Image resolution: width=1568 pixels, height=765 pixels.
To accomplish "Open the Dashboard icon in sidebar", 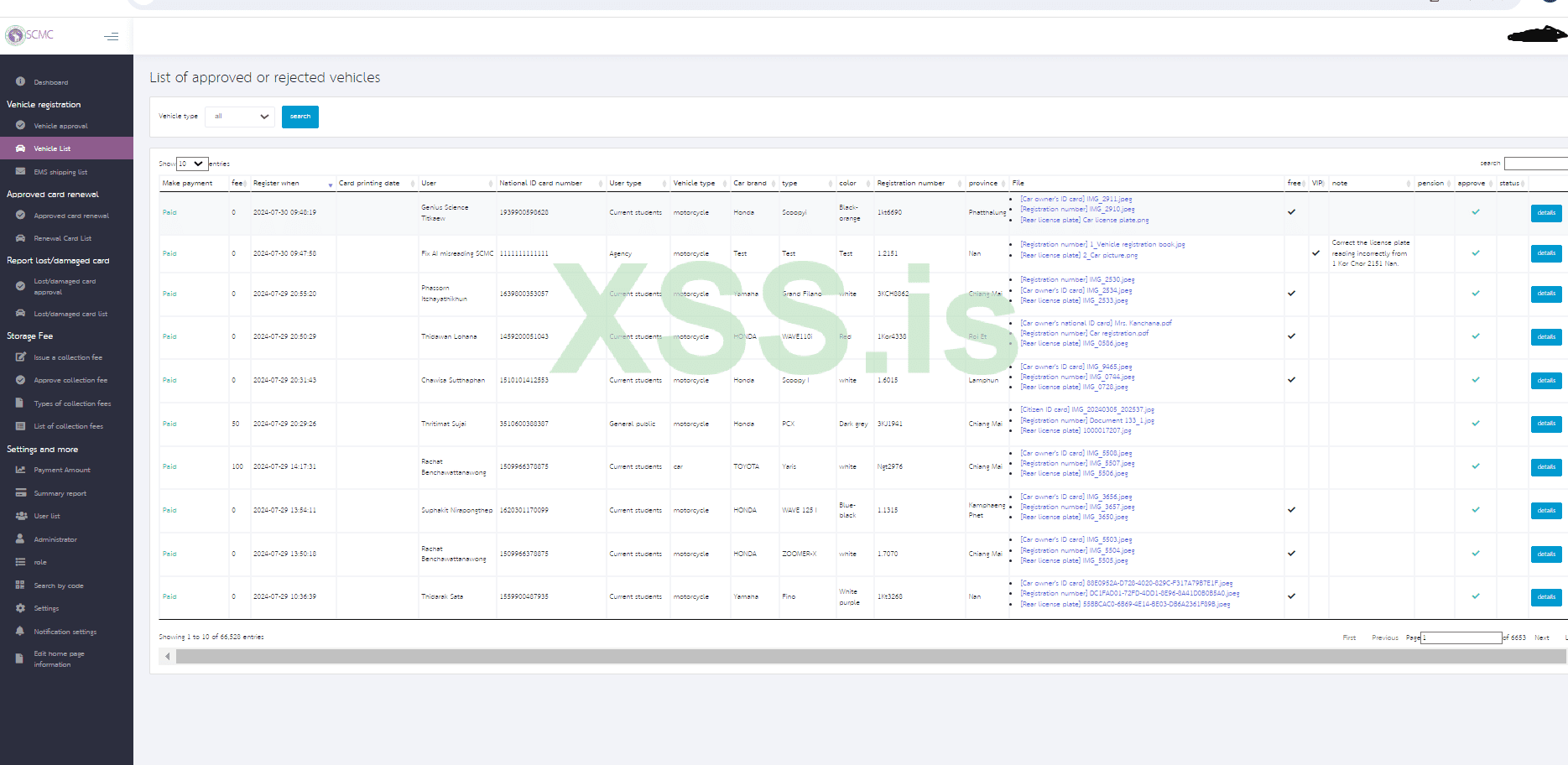I will [20, 81].
